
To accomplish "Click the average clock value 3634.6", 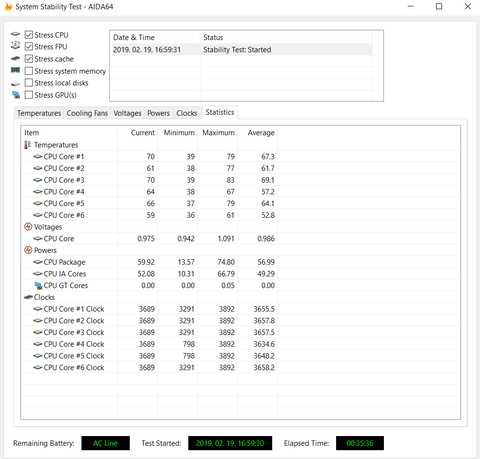I will (264, 344).
